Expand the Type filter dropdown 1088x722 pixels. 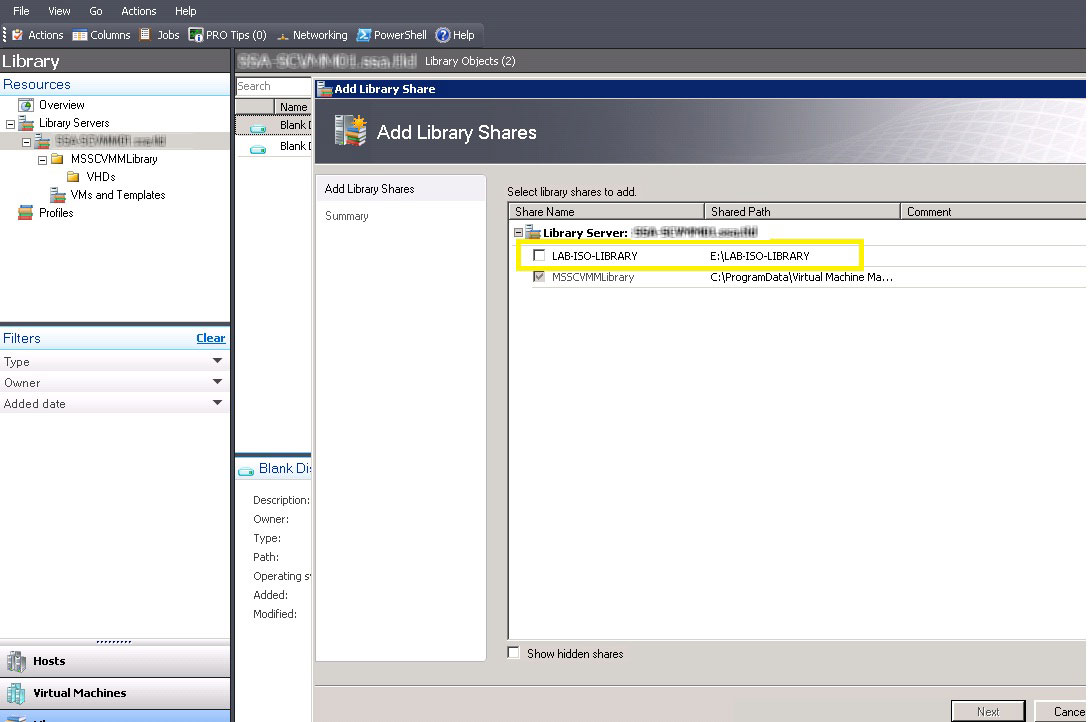coord(217,361)
